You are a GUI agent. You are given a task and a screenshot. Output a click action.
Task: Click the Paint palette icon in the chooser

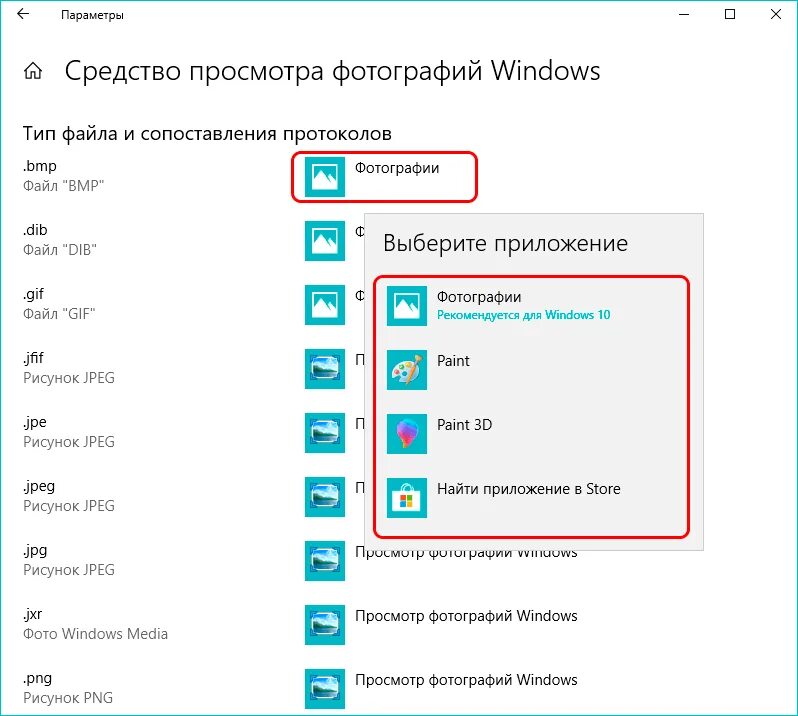[407, 370]
